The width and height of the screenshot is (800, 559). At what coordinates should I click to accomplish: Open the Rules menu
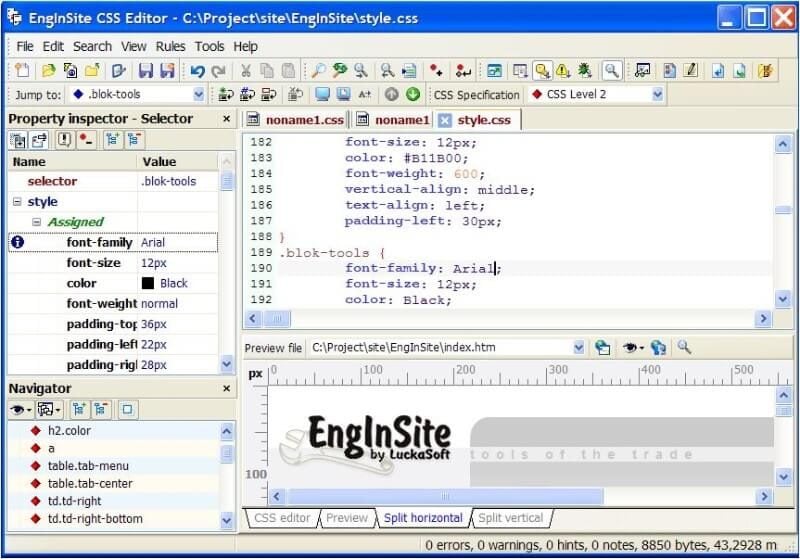click(x=170, y=46)
